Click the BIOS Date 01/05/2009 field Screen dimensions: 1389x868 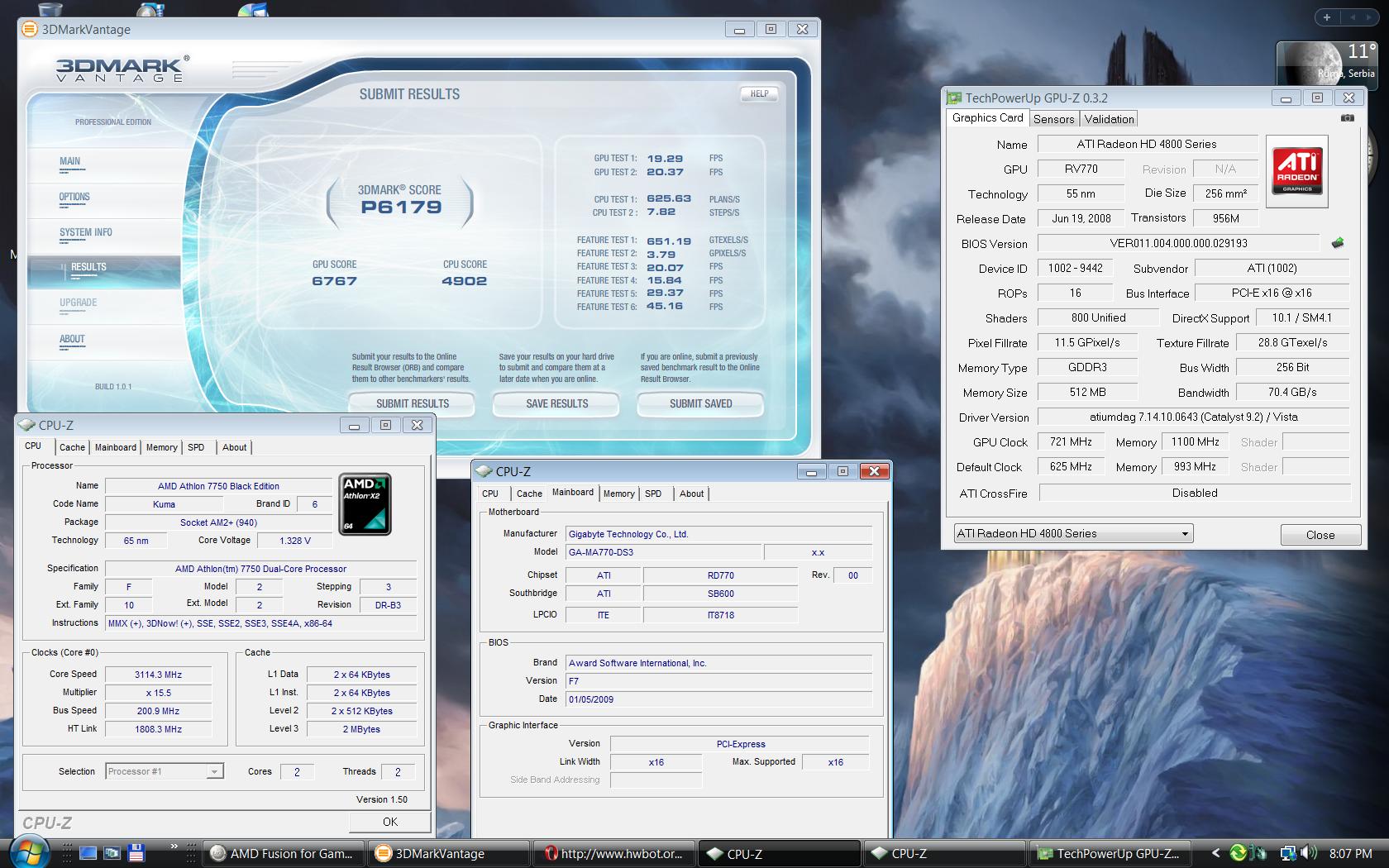click(718, 699)
